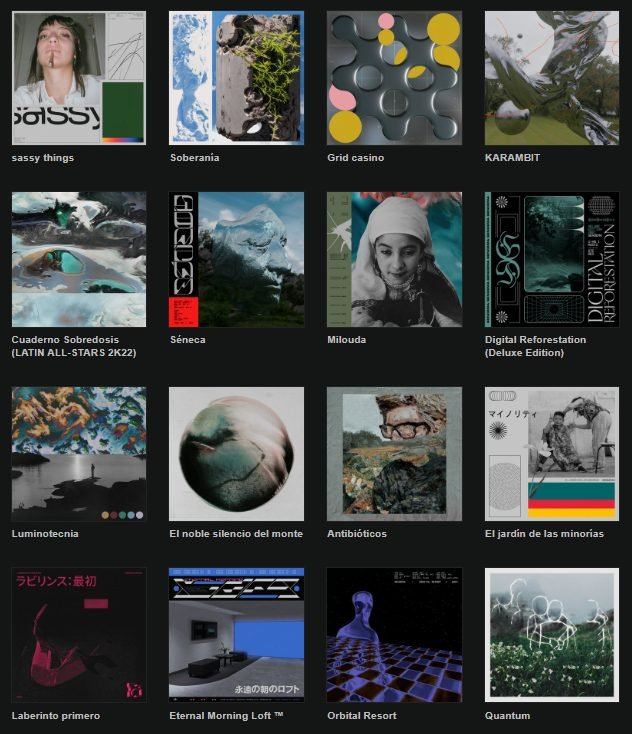Open El noble silencio del monte cover
The image size is (632, 734).
point(236,454)
